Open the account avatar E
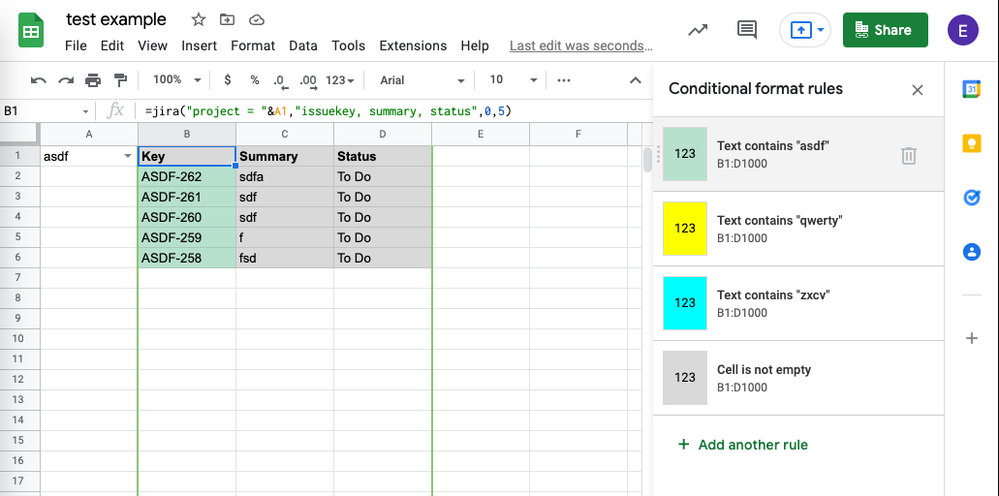 963,30
